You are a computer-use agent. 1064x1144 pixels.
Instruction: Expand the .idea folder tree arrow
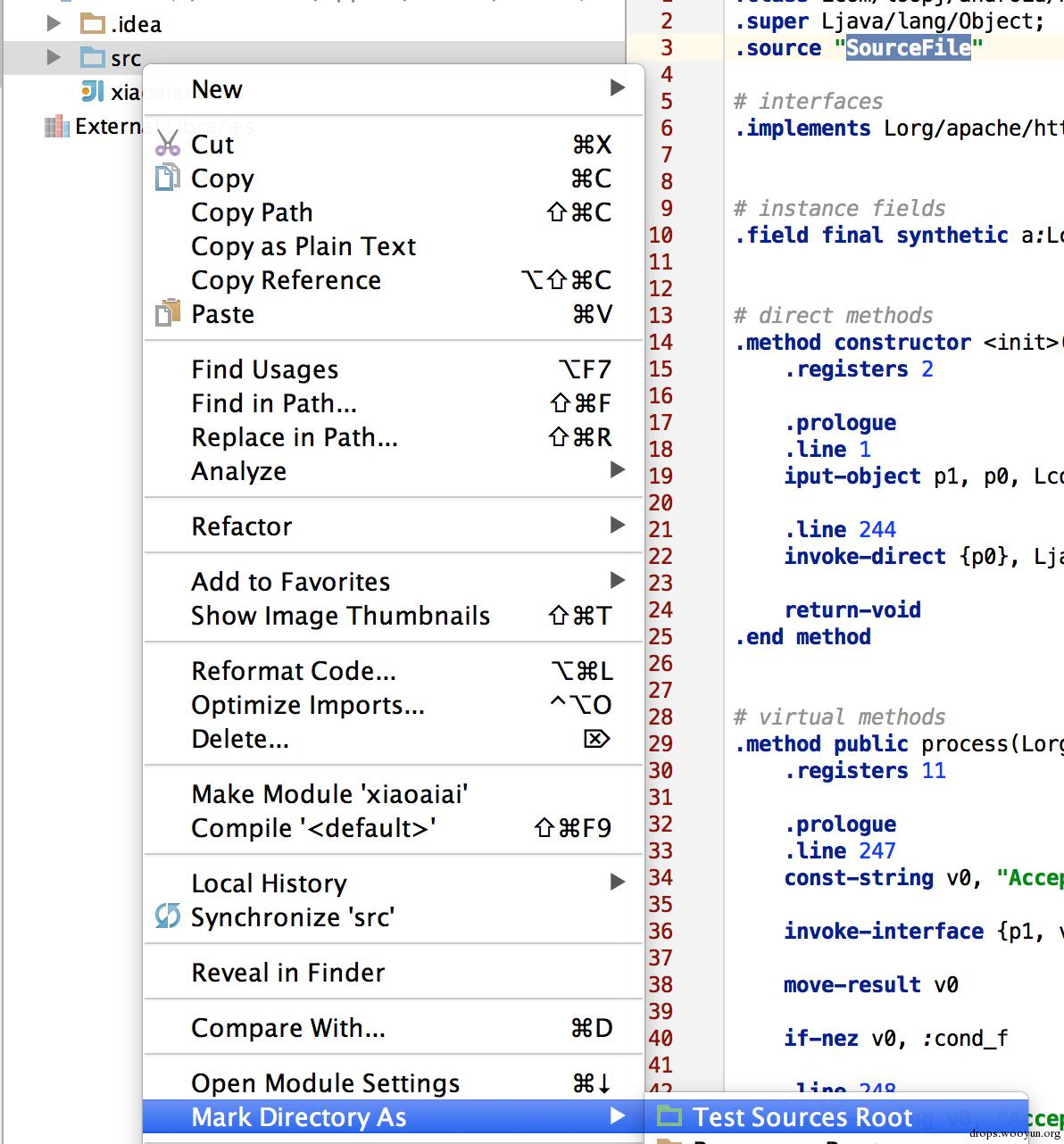click(54, 23)
